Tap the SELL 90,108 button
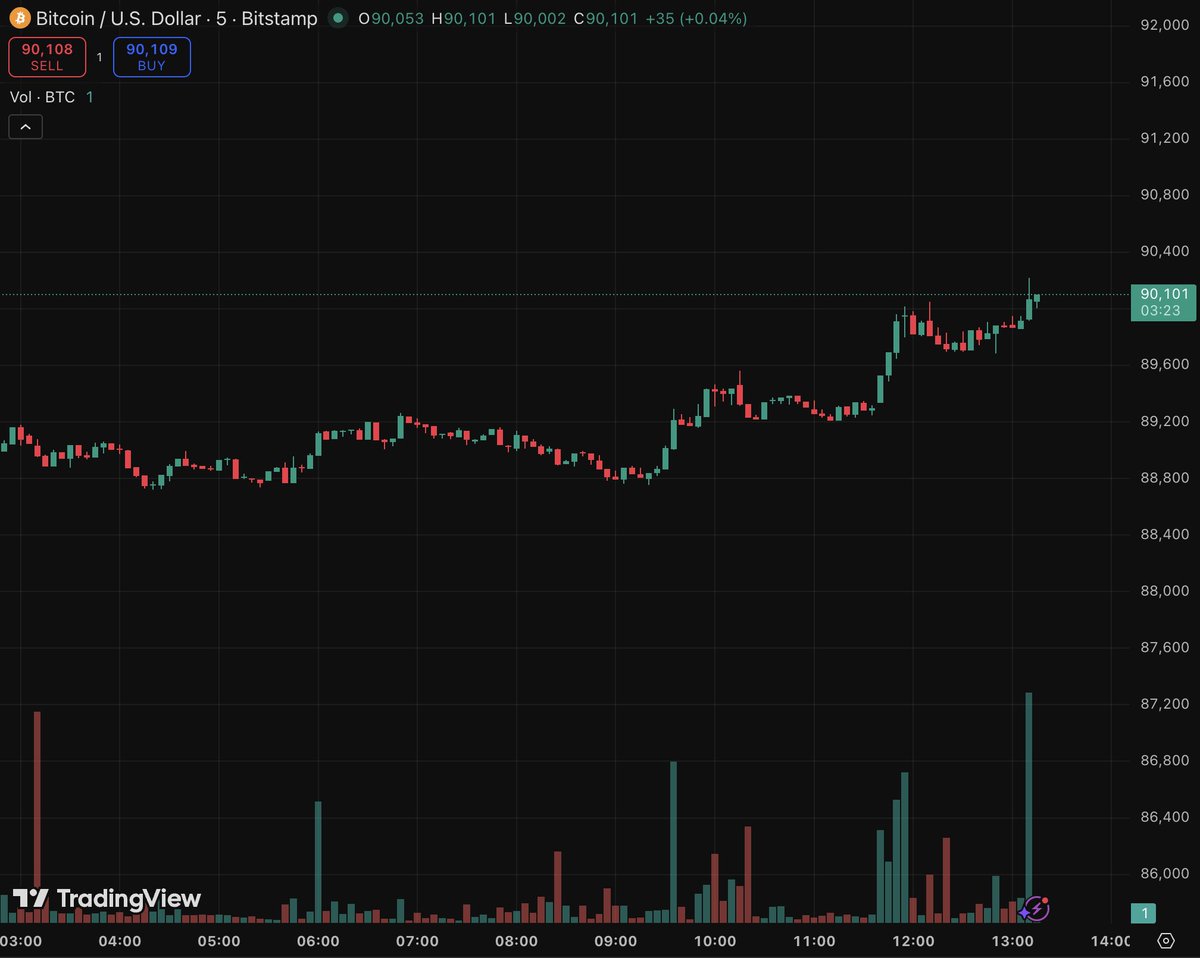 coord(46,57)
